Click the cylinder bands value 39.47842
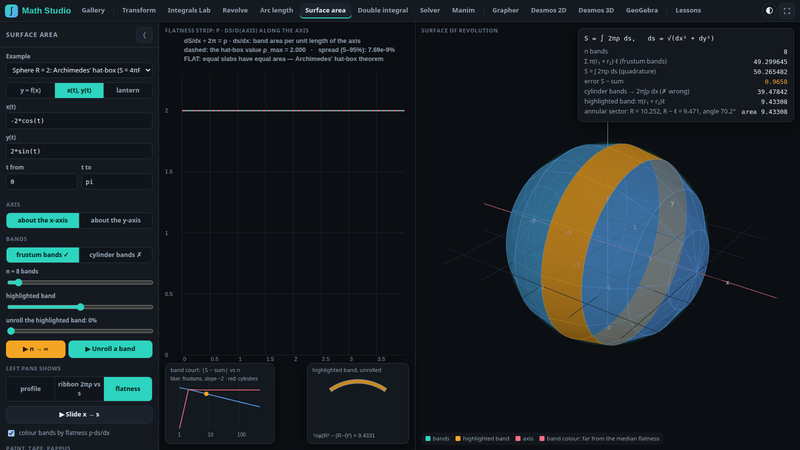Viewport: 800px width, 450px height. coord(772,92)
